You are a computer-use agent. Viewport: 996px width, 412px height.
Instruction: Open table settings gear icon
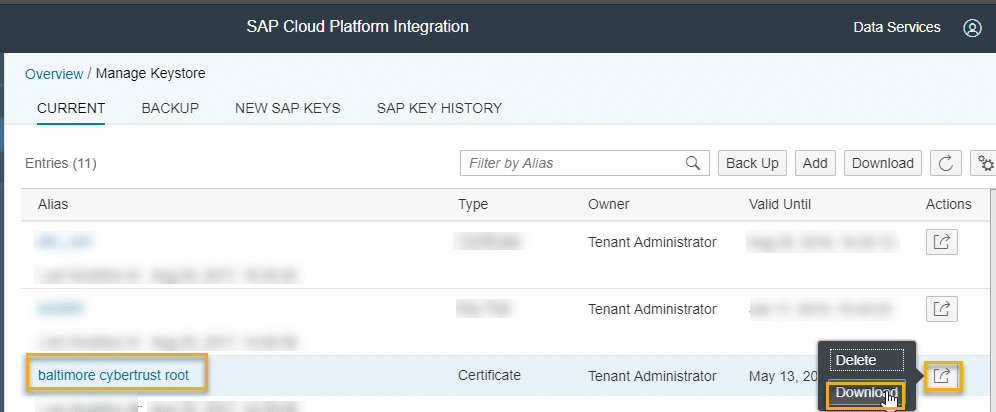click(985, 163)
